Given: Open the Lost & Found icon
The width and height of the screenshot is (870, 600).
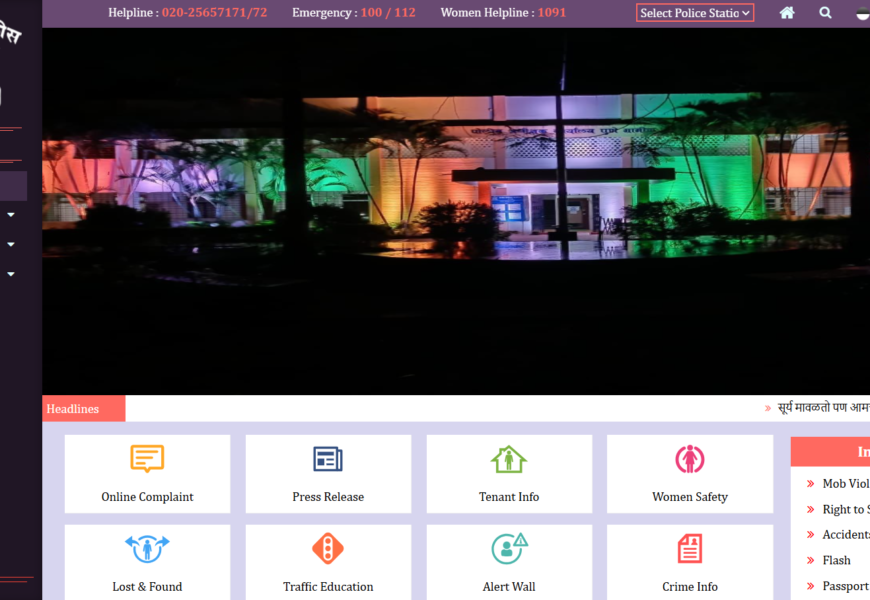Looking at the screenshot, I should coord(147,549).
